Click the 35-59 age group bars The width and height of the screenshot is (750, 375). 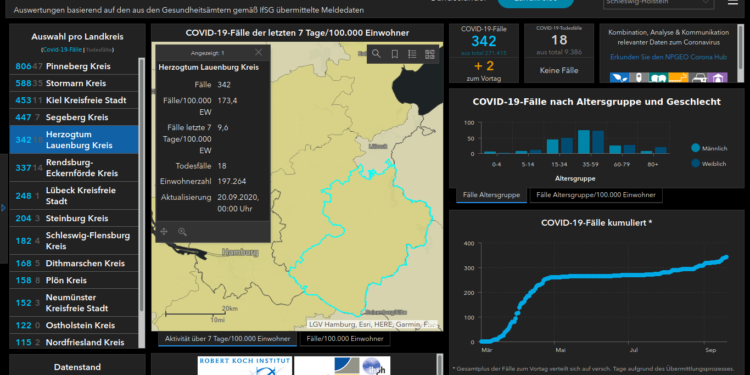[x=590, y=142]
